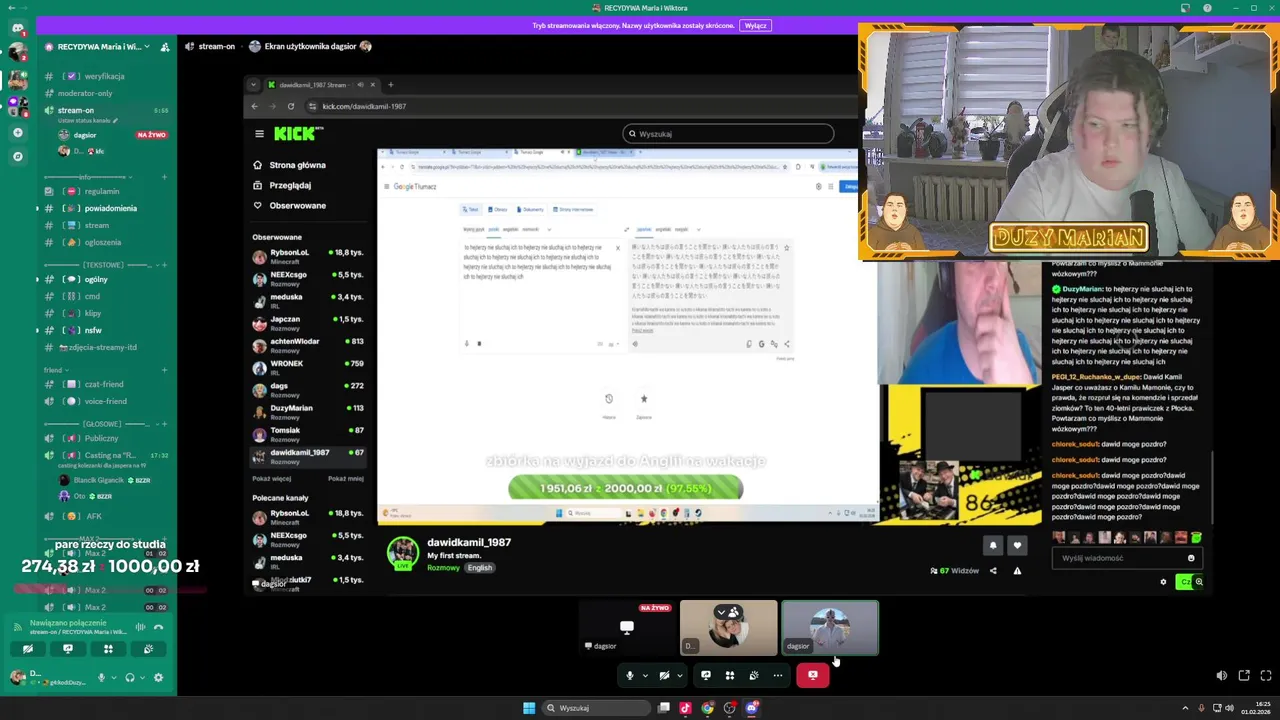Viewport: 1280px width, 720px height.
Task: Open activities button in voice panel
Action: click(x=108, y=649)
